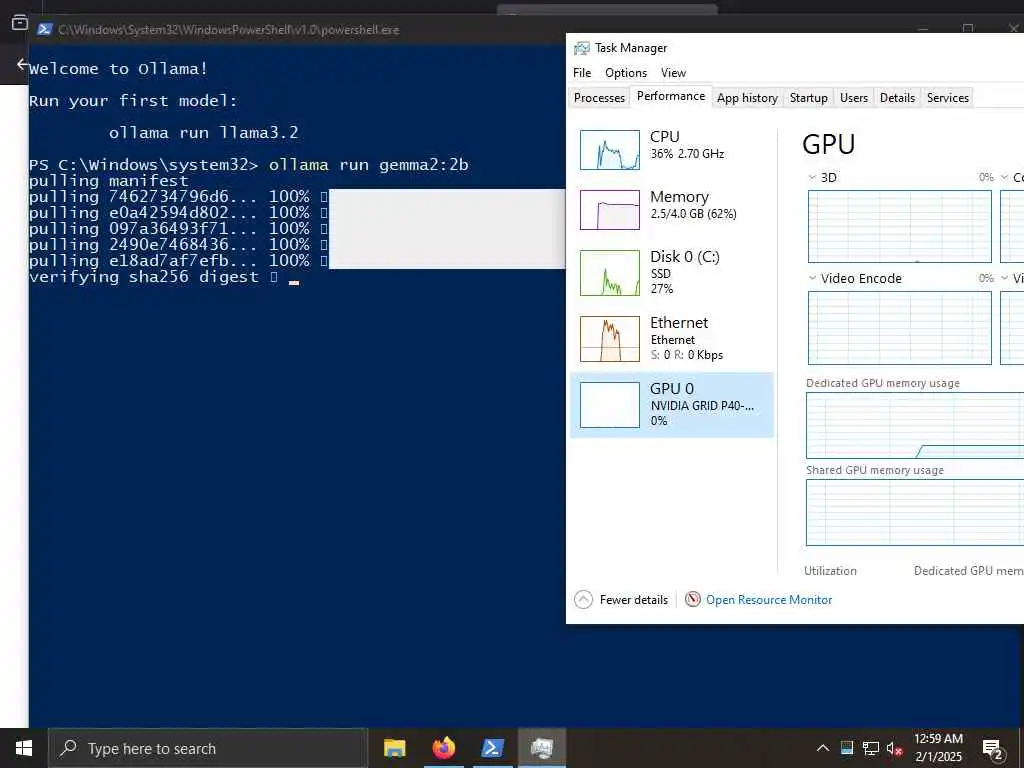Click the back arrow left of PowerShell

coord(22,64)
